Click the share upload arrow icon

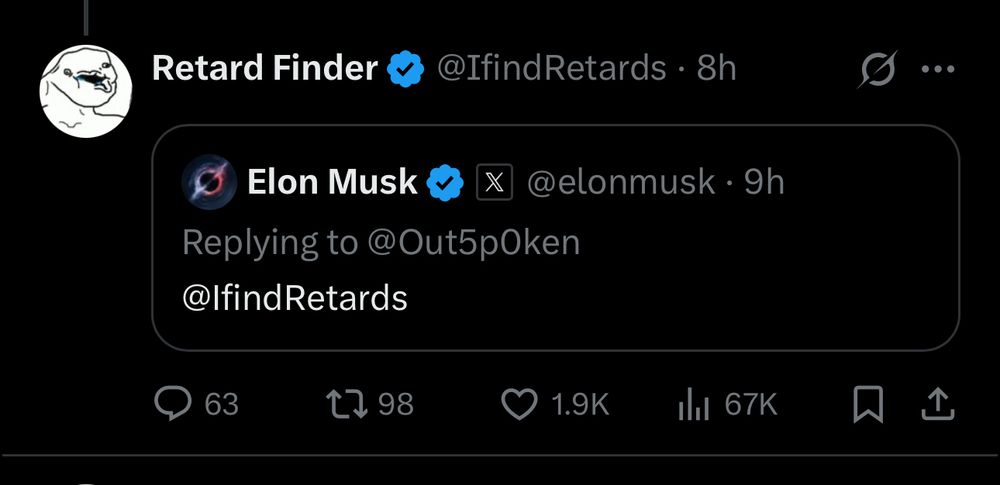click(x=938, y=405)
